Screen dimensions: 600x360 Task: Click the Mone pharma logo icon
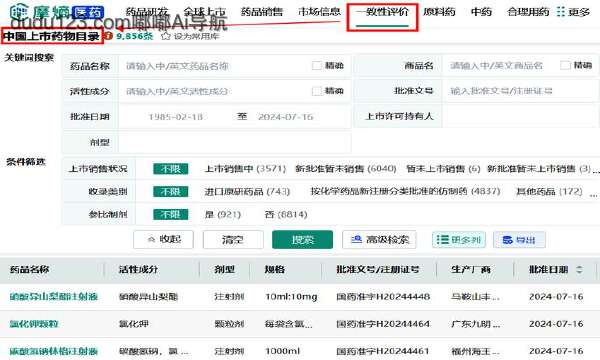[19, 12]
